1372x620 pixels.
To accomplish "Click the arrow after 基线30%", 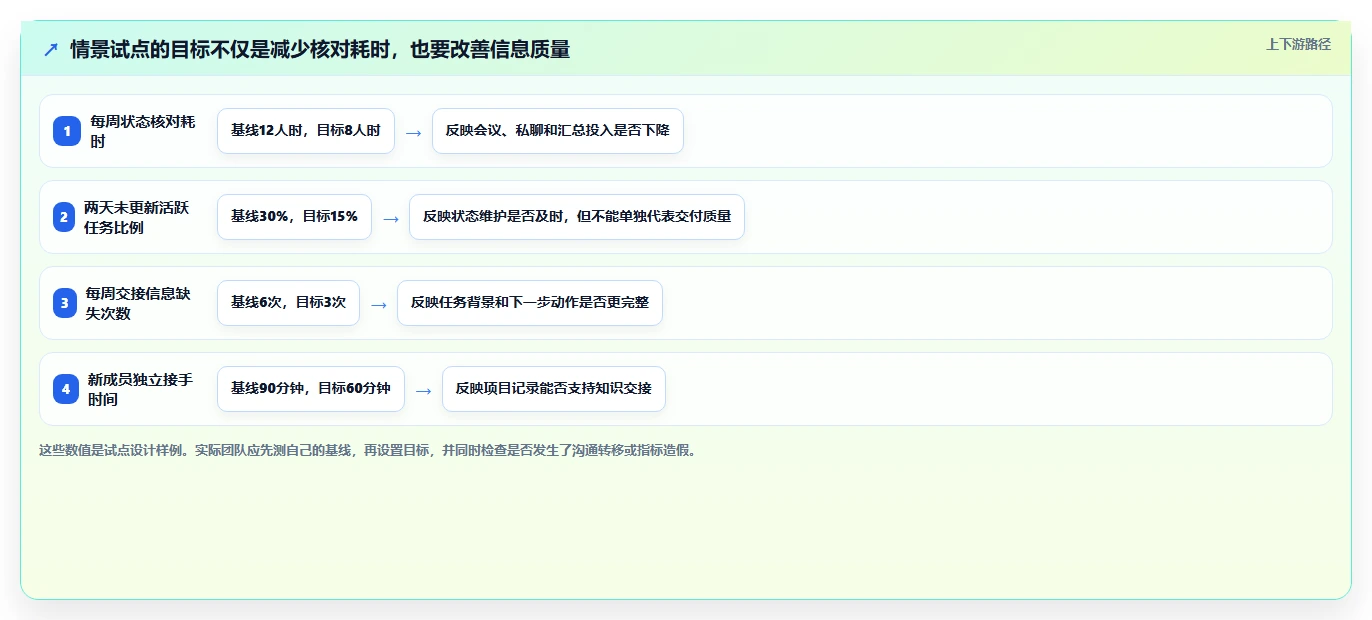I will (390, 218).
